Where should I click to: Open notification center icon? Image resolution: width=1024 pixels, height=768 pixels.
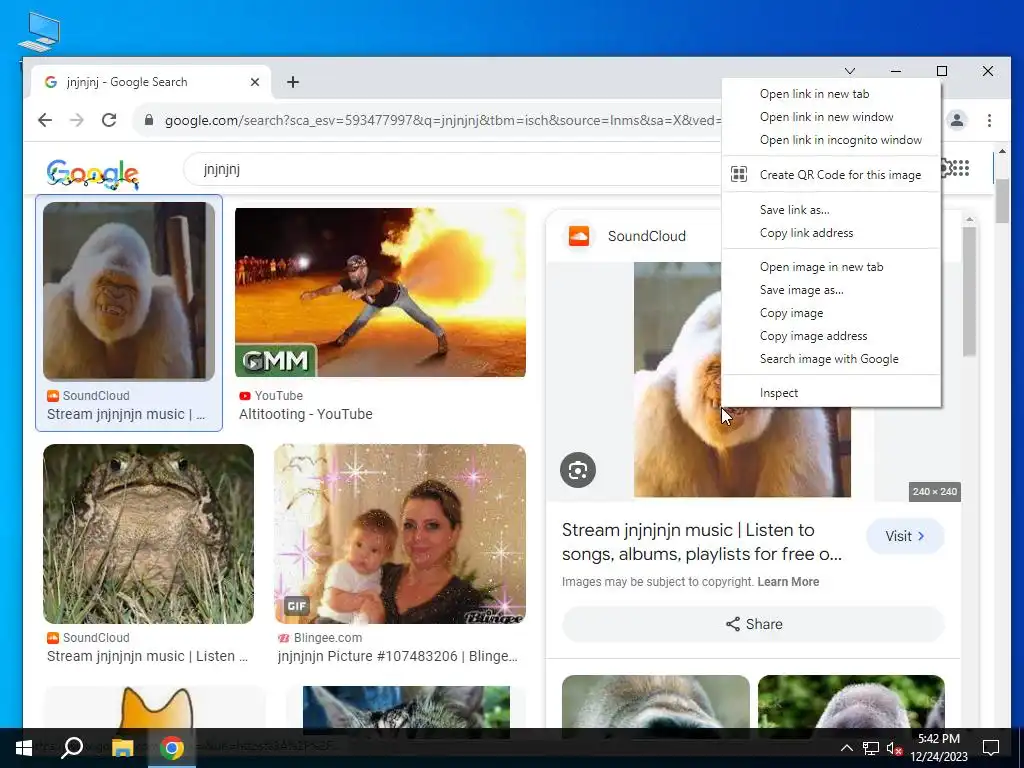[991, 748]
